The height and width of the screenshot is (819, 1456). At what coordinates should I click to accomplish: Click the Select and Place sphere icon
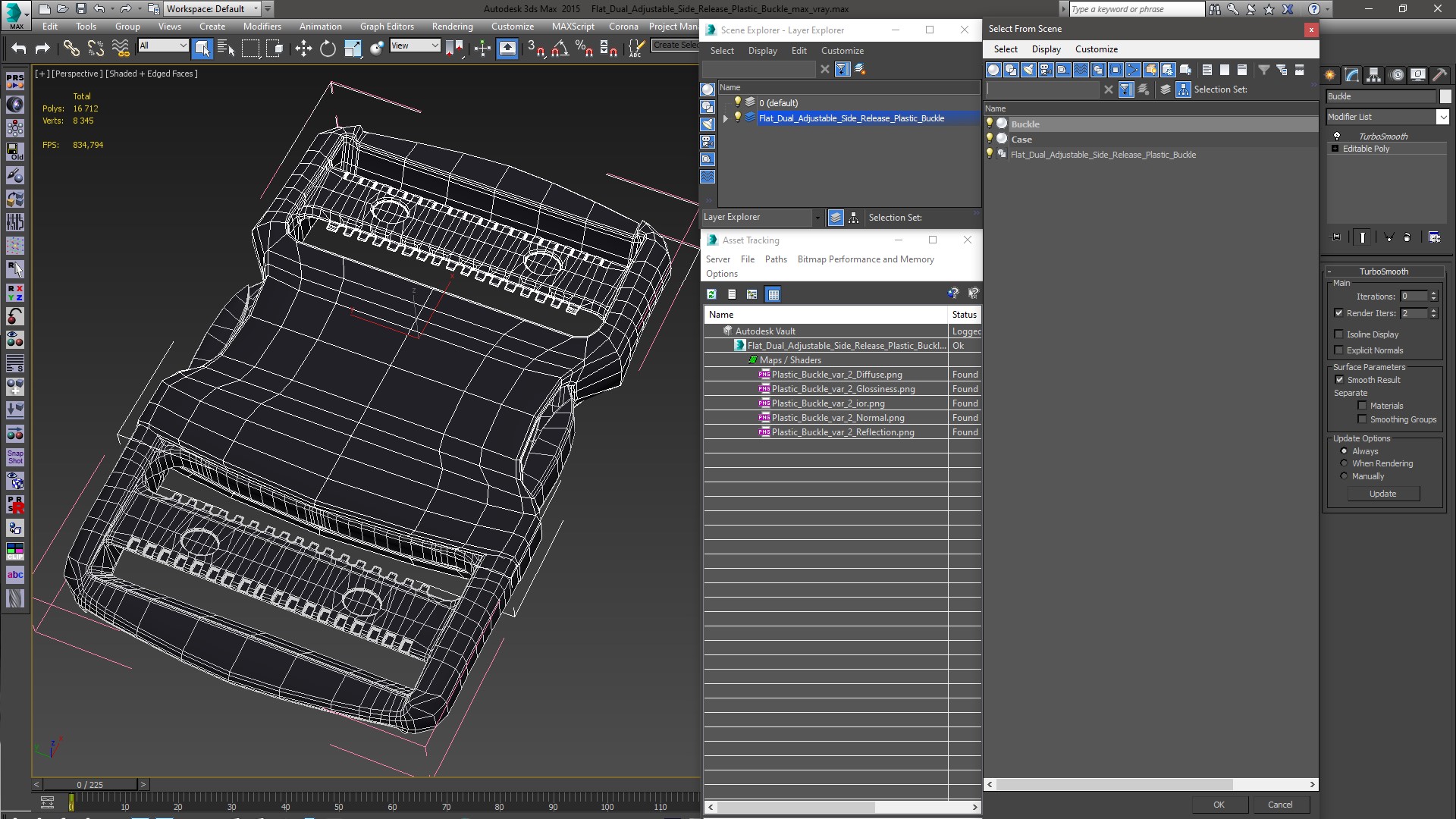click(x=377, y=48)
